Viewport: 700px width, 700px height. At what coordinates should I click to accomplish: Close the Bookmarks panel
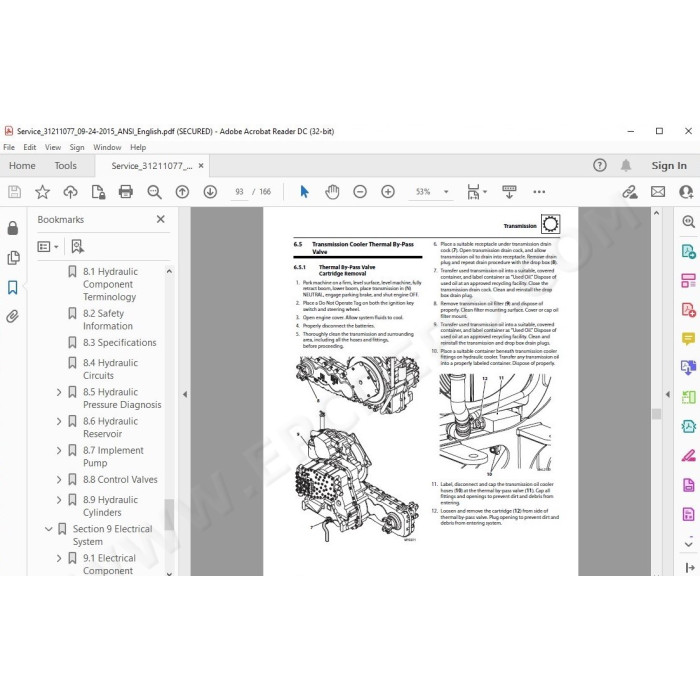click(161, 219)
